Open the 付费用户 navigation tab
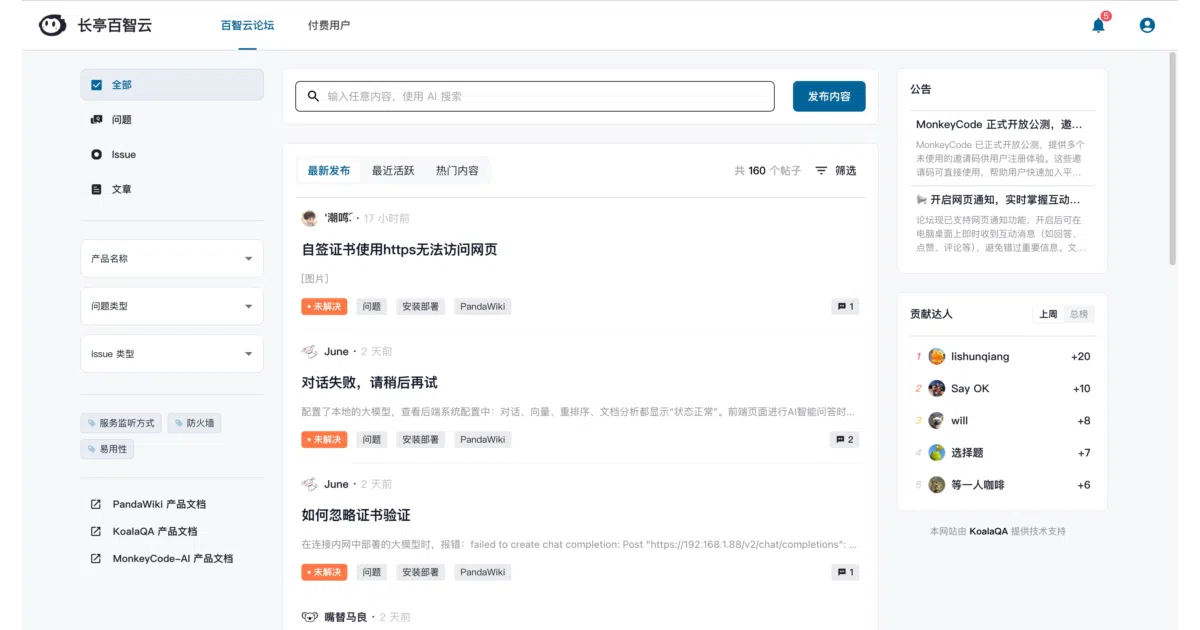The height and width of the screenshot is (630, 1200). pos(329,25)
